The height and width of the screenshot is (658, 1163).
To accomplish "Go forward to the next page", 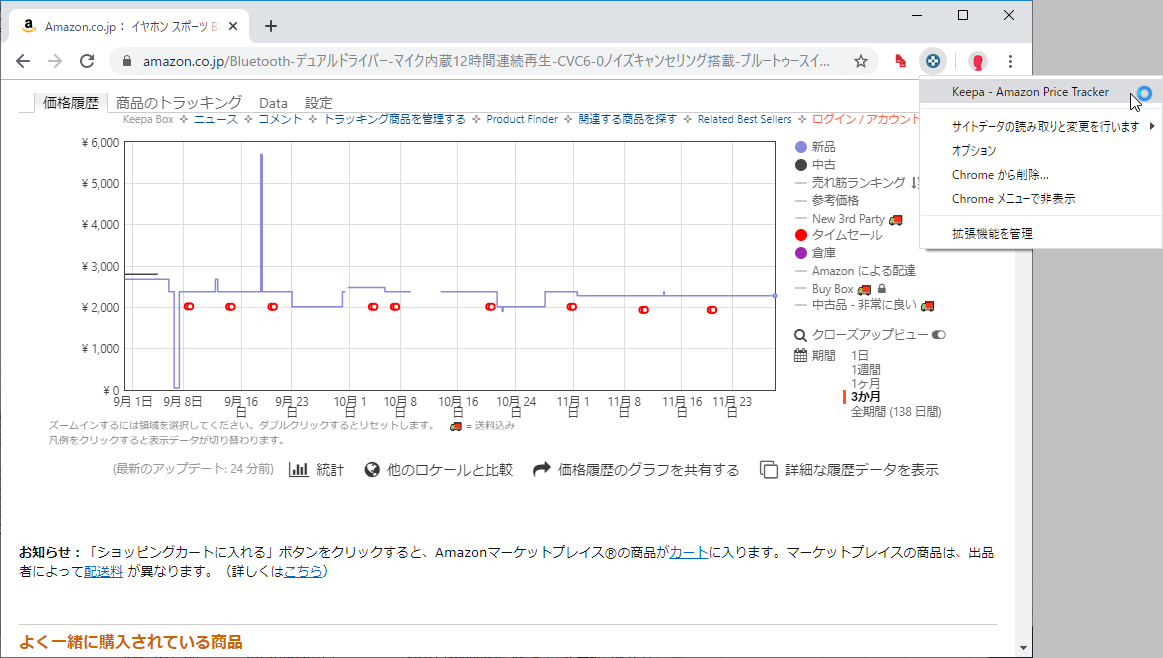I will tap(55, 61).
